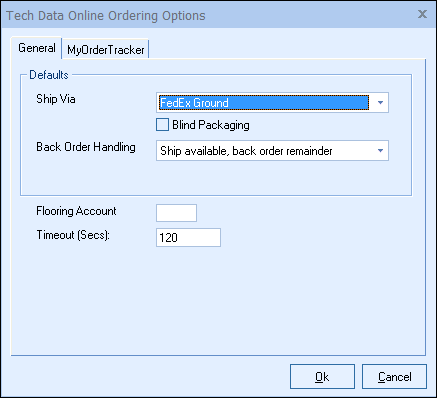Viewport: 437px width, 398px height.
Task: Expand the Ship Via dropdown arrow
Action: tap(380, 103)
